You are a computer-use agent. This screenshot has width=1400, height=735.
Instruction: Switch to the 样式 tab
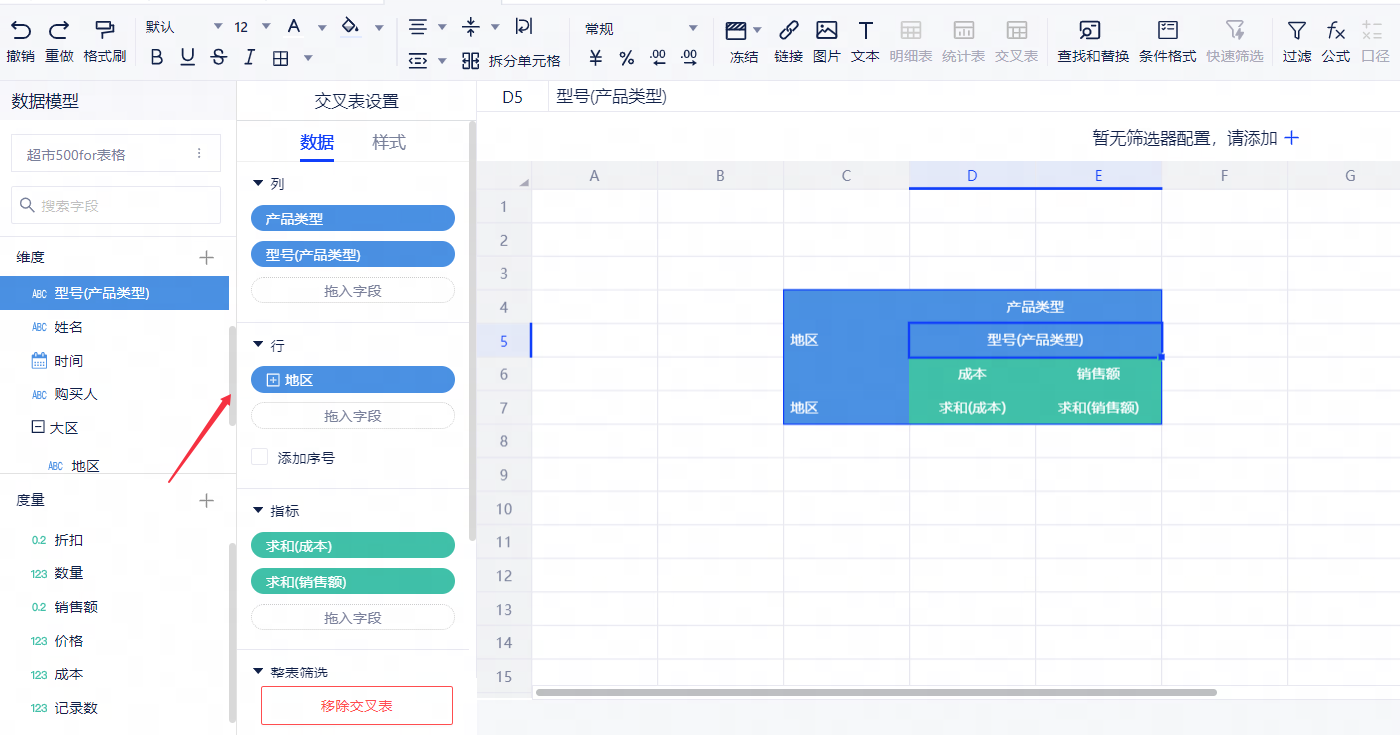click(389, 142)
